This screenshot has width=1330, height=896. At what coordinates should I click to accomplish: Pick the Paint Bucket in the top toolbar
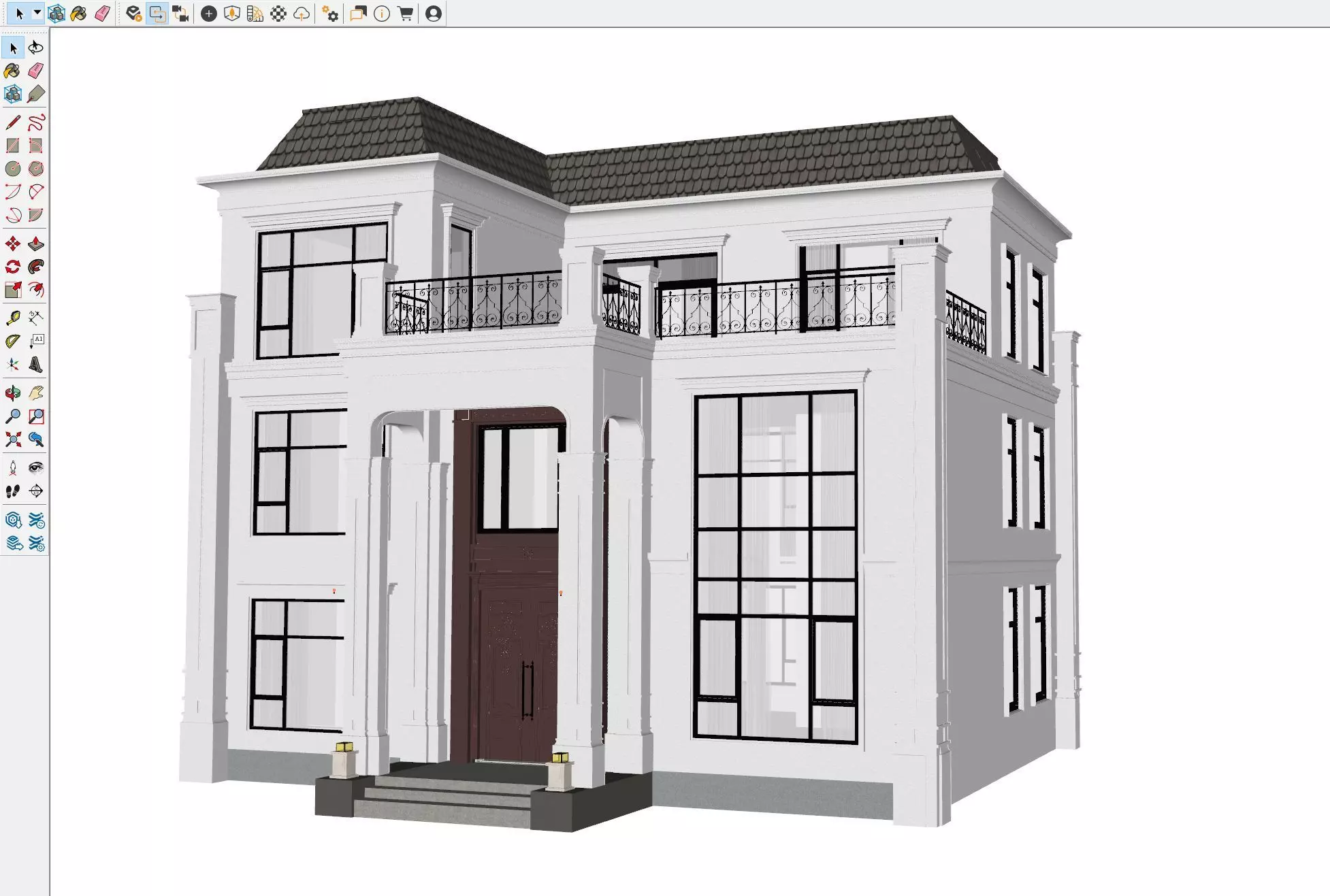pos(79,14)
